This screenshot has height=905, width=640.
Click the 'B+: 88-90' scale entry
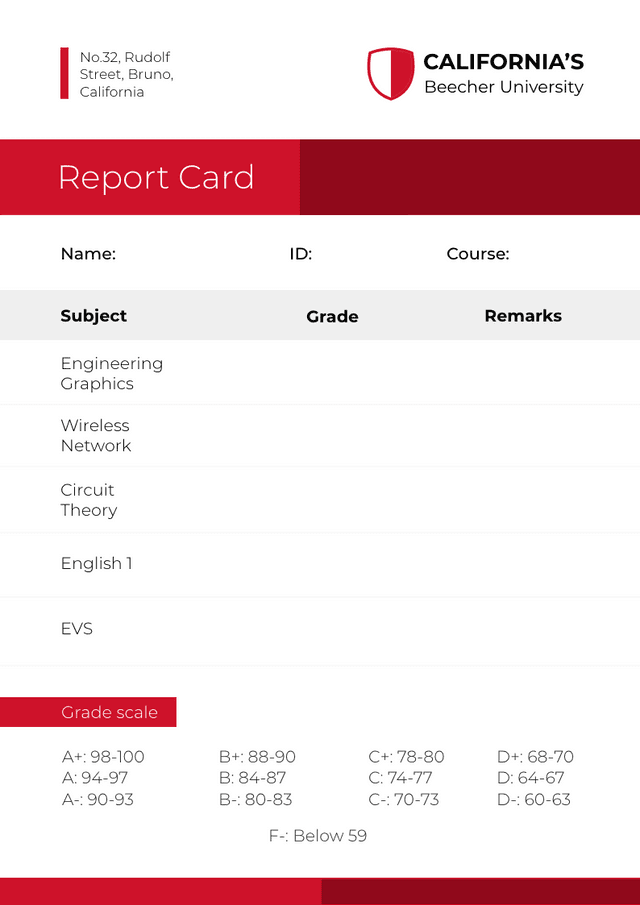point(257,757)
